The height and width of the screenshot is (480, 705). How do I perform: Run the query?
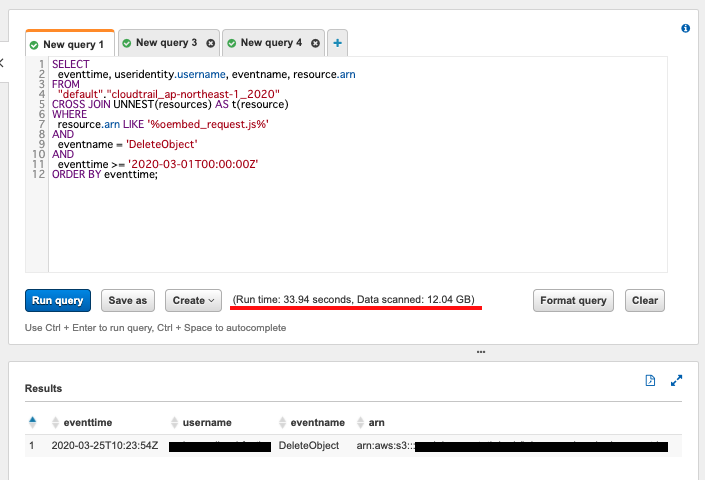[x=58, y=300]
